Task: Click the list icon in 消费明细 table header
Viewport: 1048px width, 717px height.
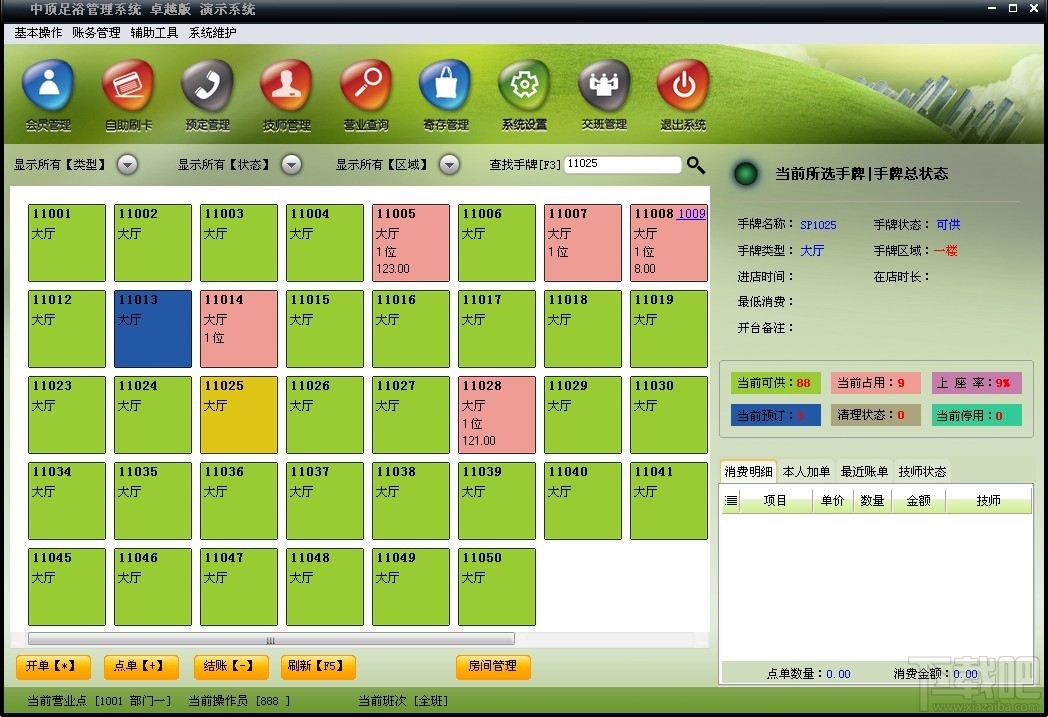Action: [731, 500]
